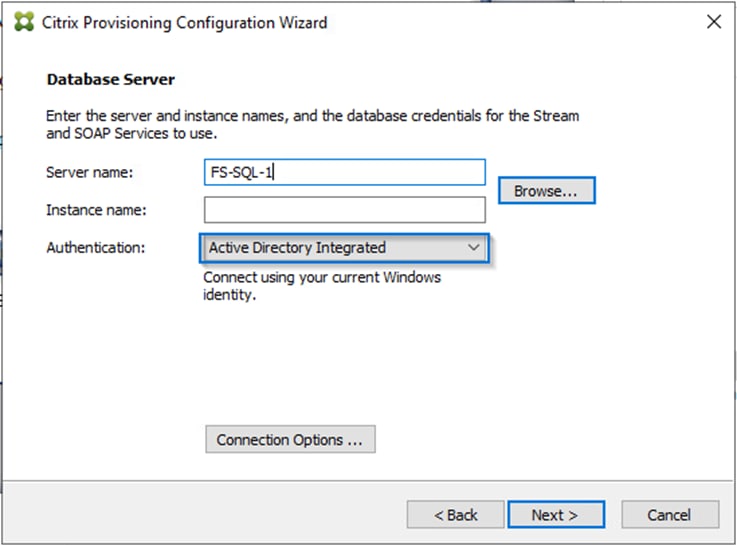Open Connection Options ... dialog
Screen dimensions: 737x546
290,439
